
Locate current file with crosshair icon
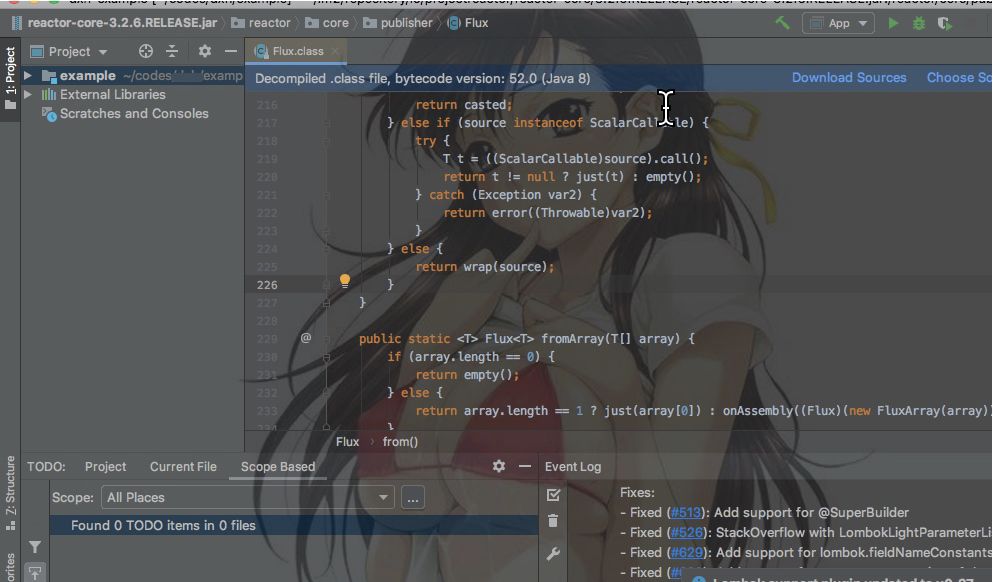click(146, 51)
